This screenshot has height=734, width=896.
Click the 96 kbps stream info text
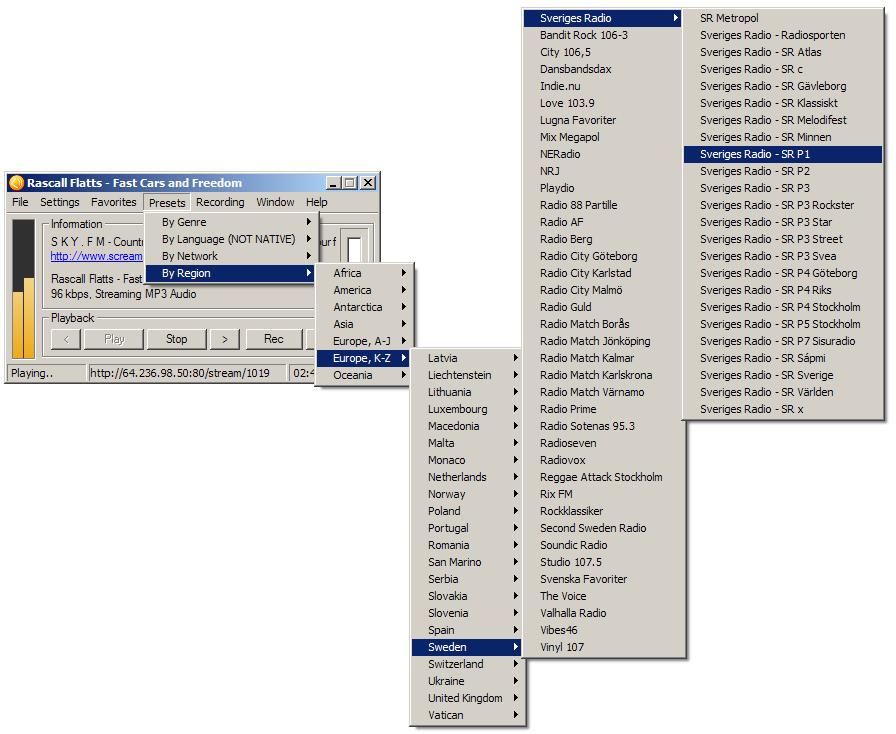click(123, 294)
